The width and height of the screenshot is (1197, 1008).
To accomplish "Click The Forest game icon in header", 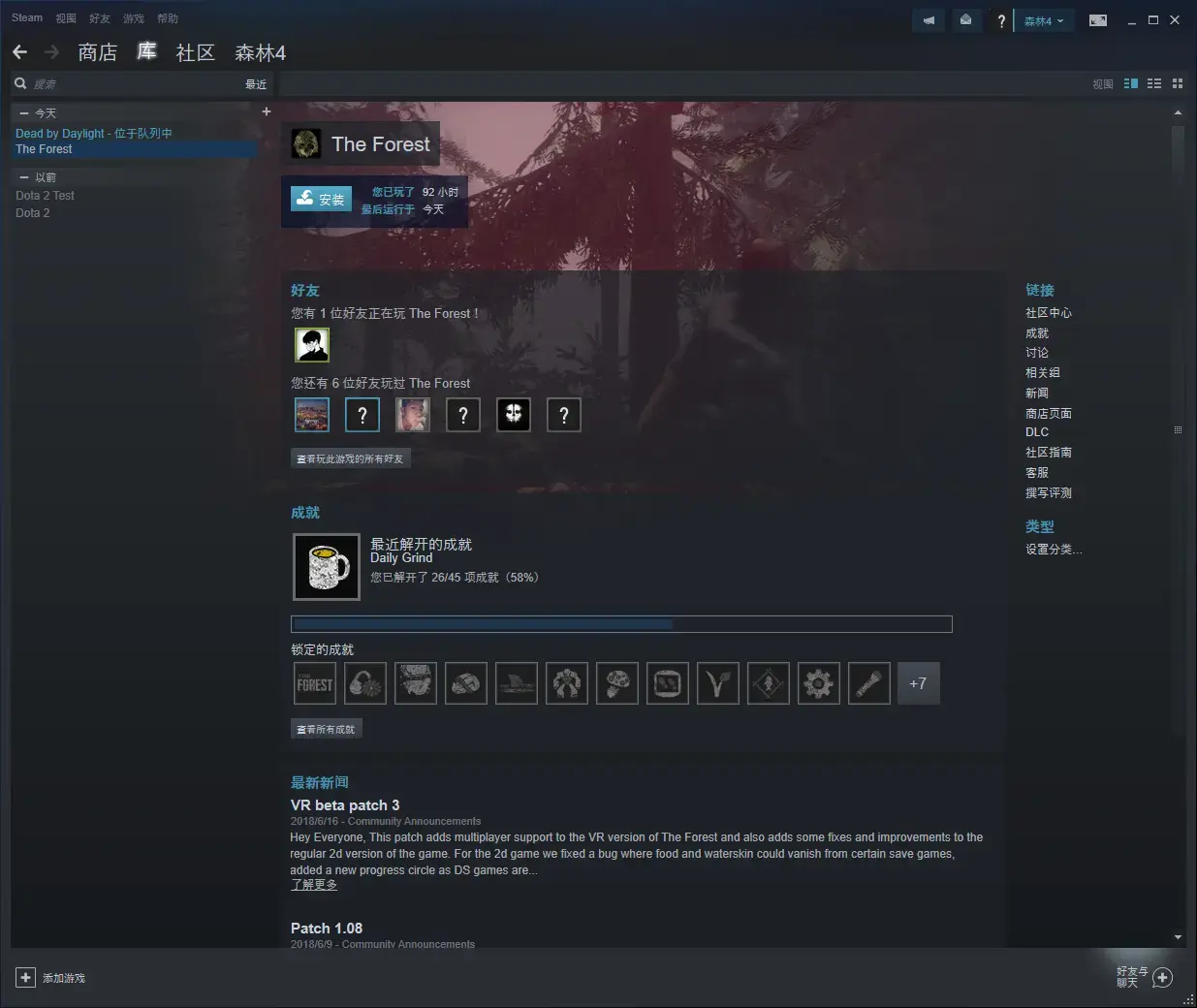I will click(x=306, y=144).
